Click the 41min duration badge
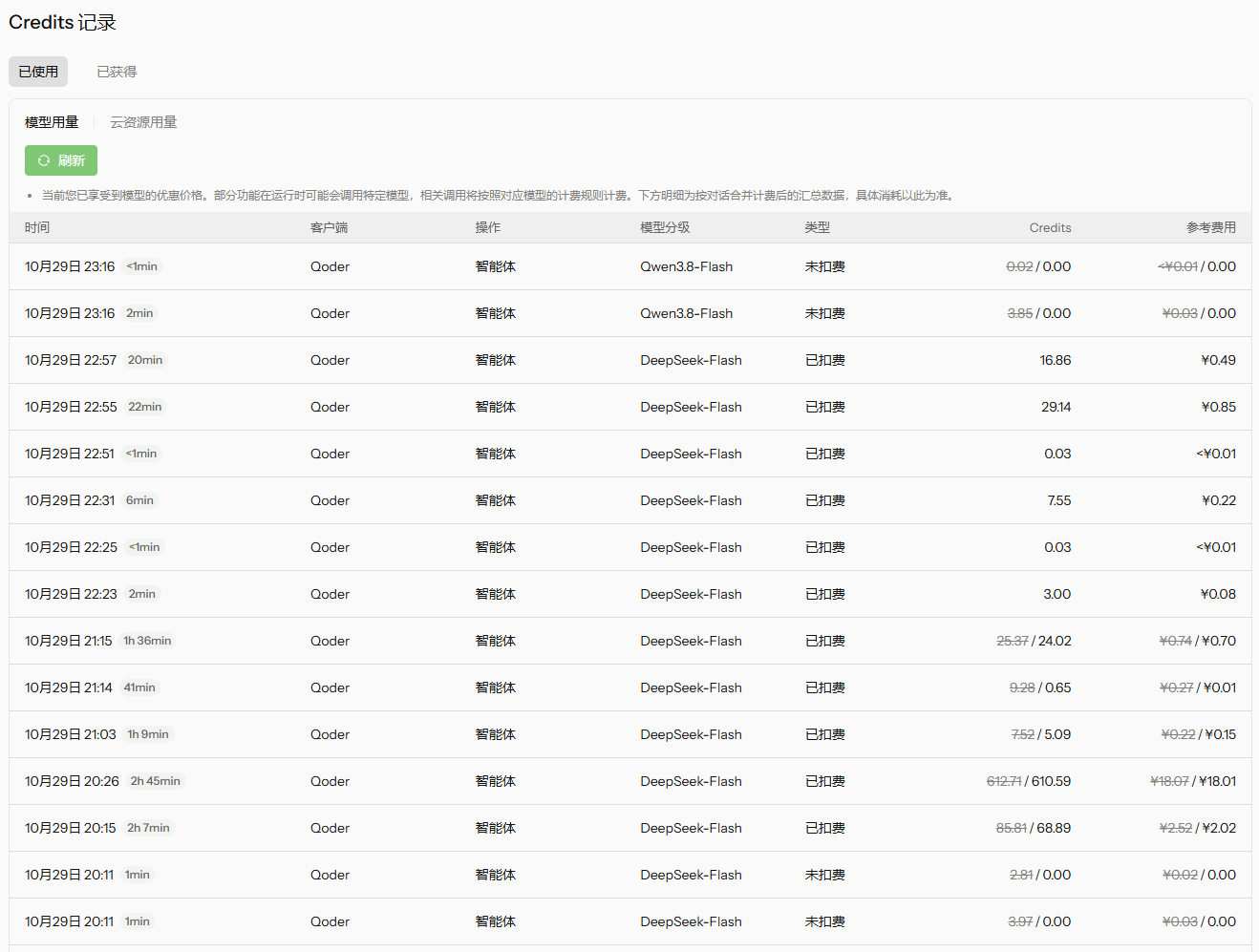 [x=139, y=688]
